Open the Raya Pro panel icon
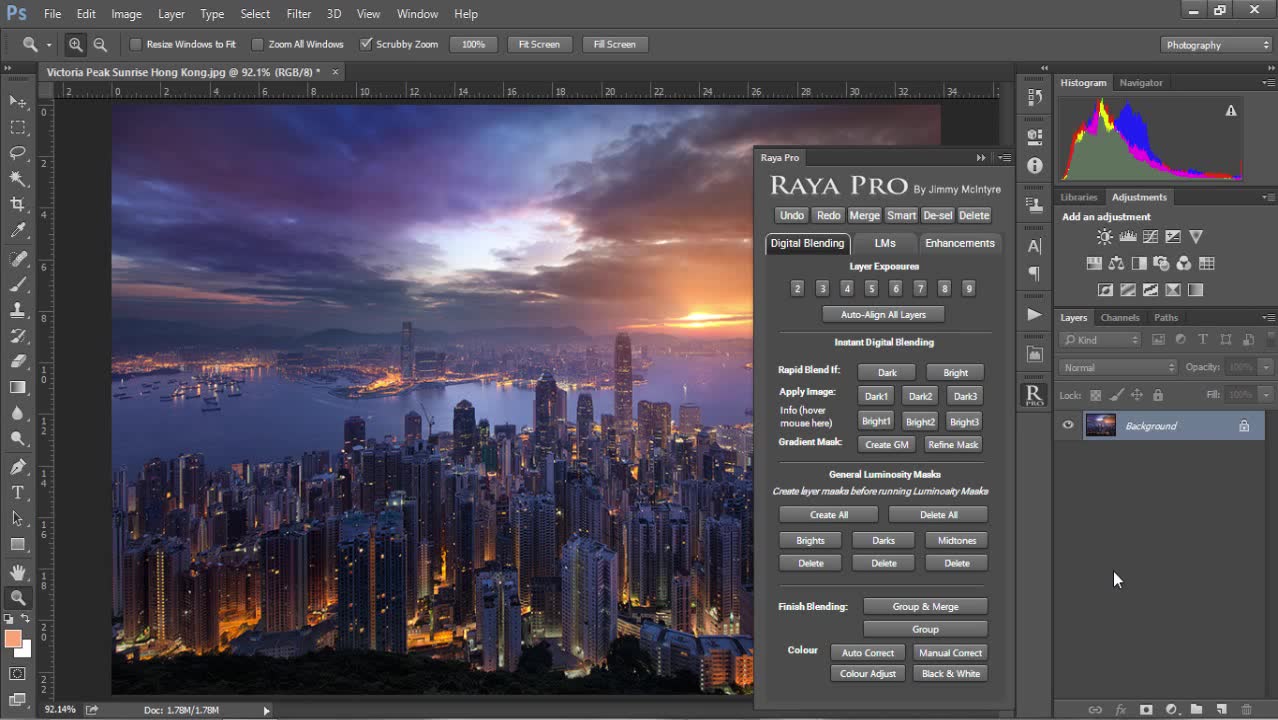This screenshot has width=1278, height=720. tap(1035, 393)
